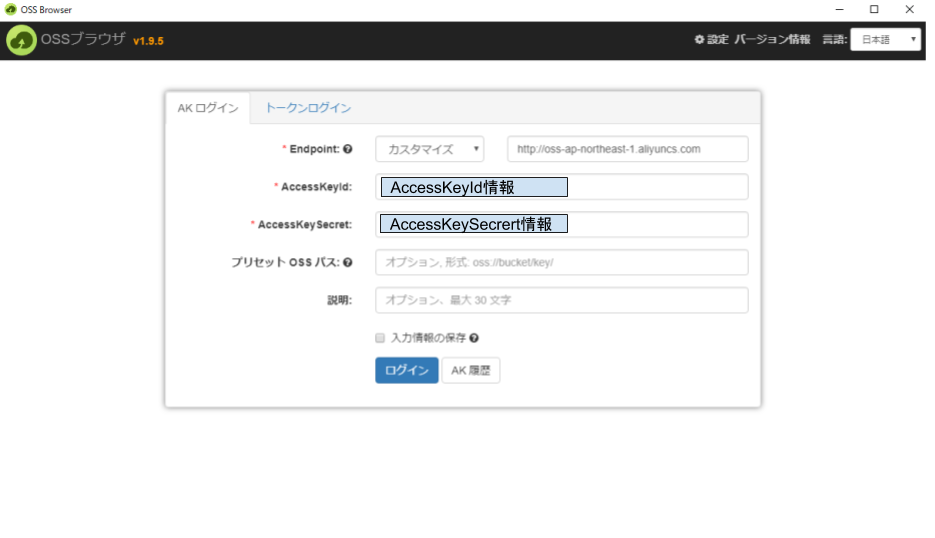Open バージョン情報 link in header
Image resolution: width=935 pixels, height=538 pixels.
(772, 39)
